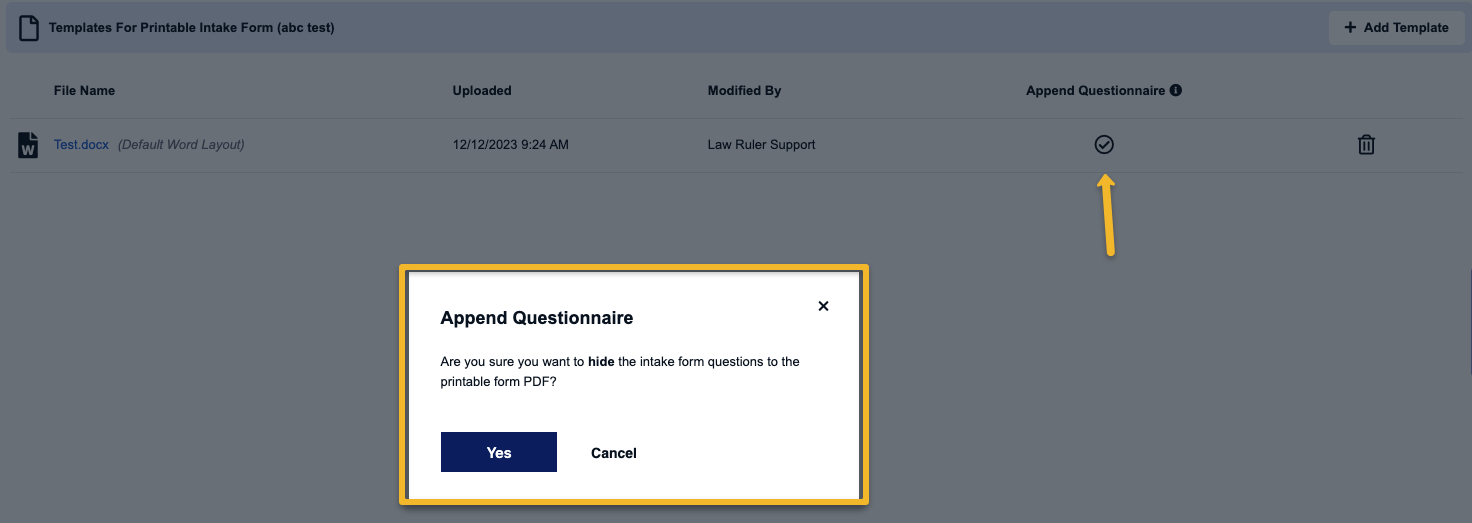The height and width of the screenshot is (523, 1472).
Task: Open the Test.docx file link
Action: pyautogui.click(x=81, y=145)
